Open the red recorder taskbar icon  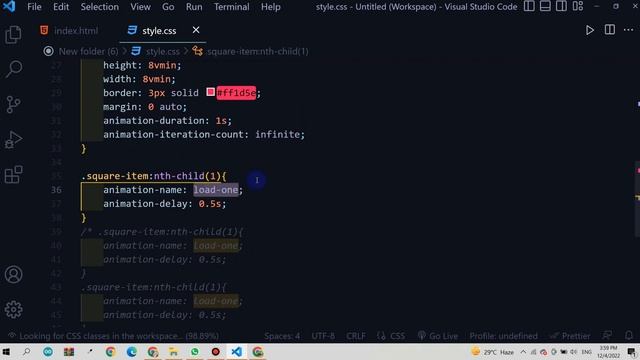point(216,351)
